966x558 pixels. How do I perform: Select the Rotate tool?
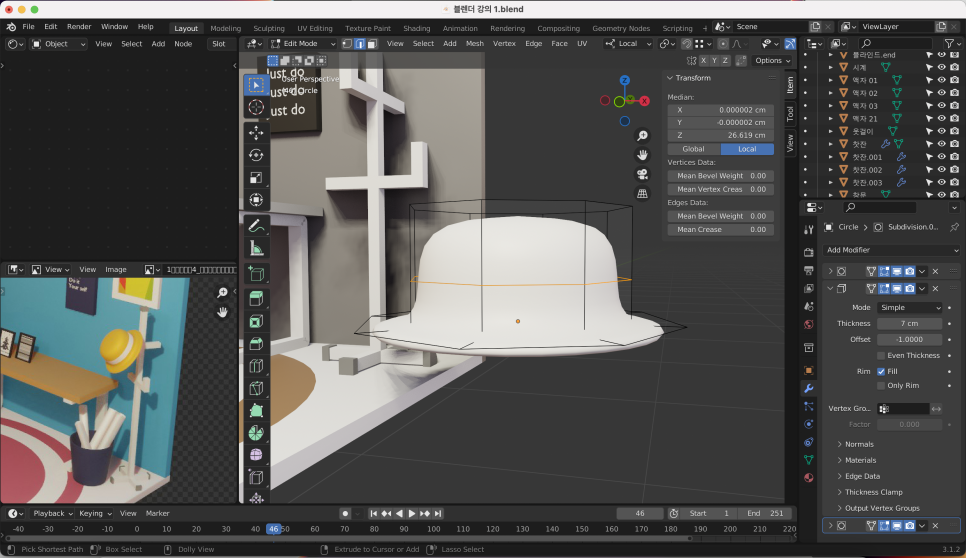[256, 155]
